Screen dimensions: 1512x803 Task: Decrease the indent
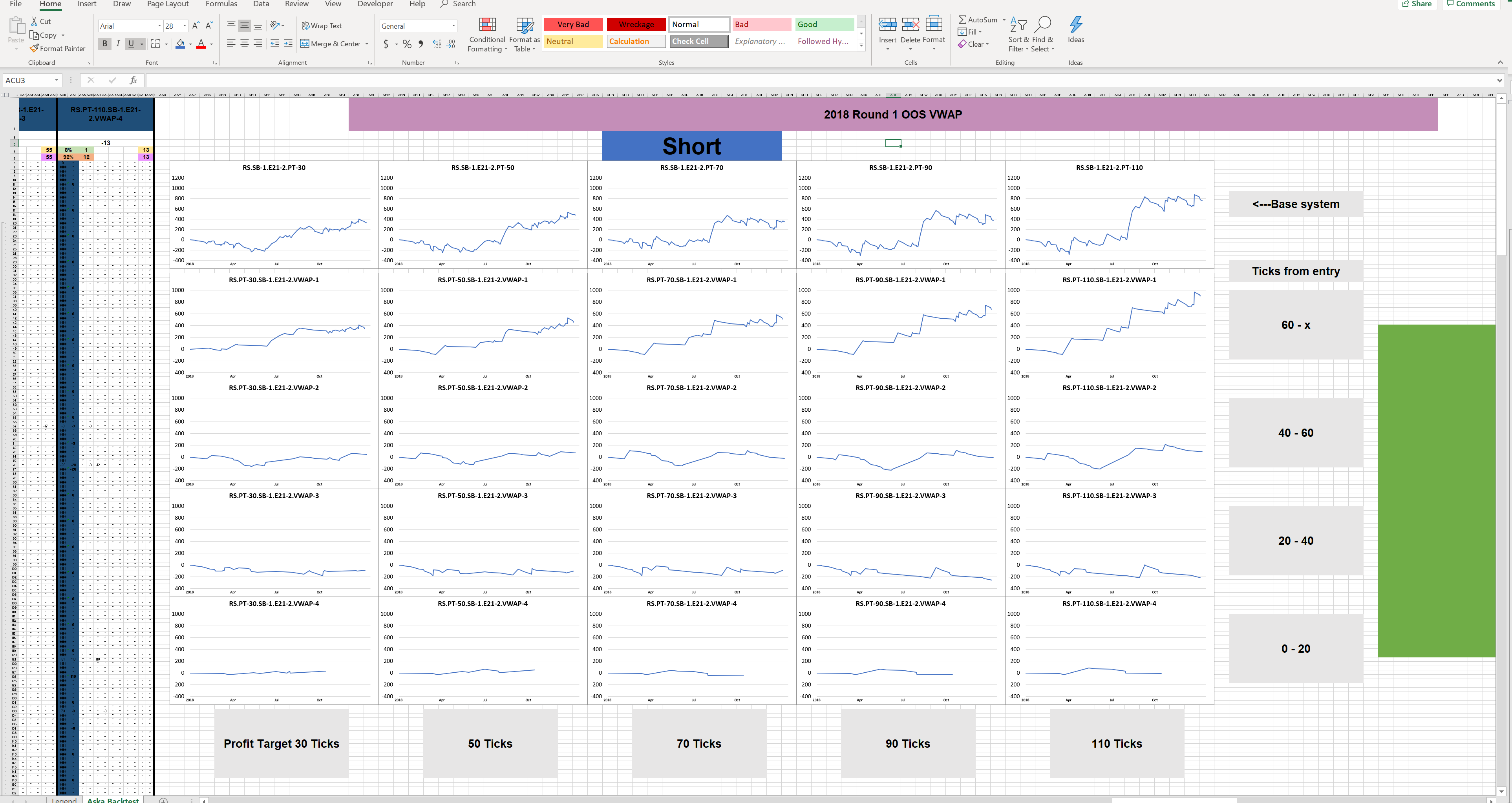point(275,44)
